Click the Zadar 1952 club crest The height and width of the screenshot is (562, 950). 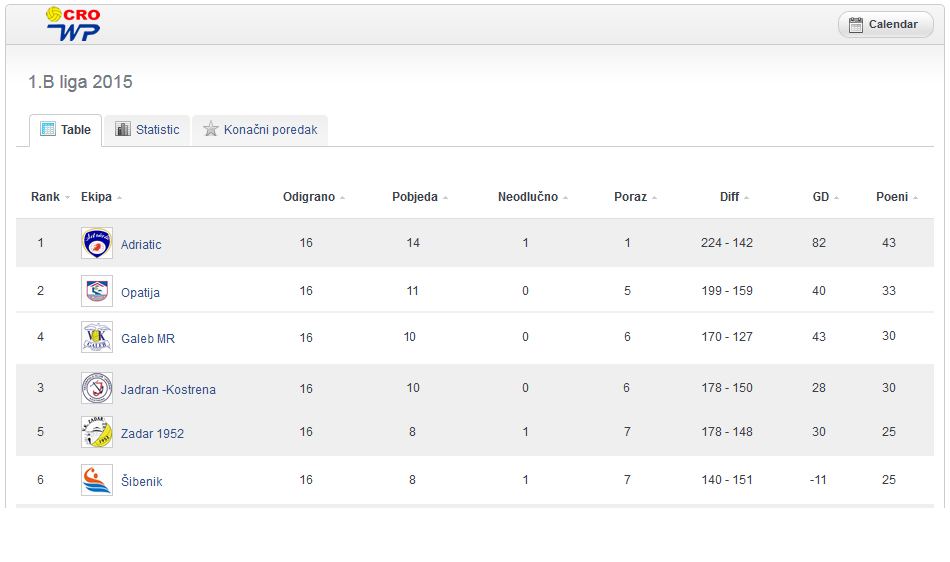point(97,432)
